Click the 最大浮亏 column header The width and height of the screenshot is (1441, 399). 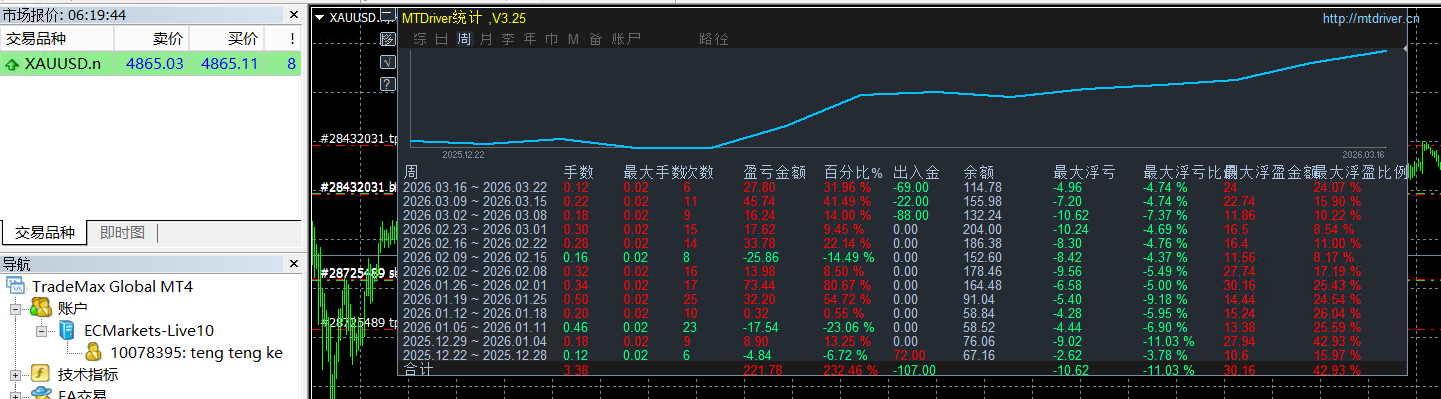(1085, 172)
